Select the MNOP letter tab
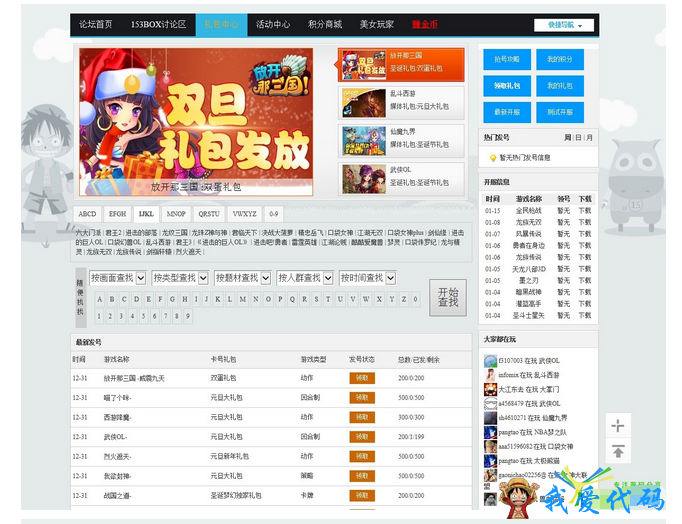682x524 pixels. (x=176, y=214)
